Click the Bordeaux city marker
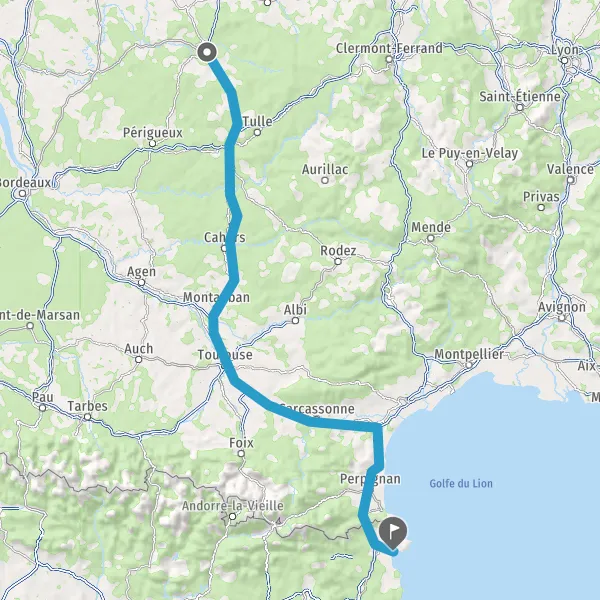 click(23, 194)
